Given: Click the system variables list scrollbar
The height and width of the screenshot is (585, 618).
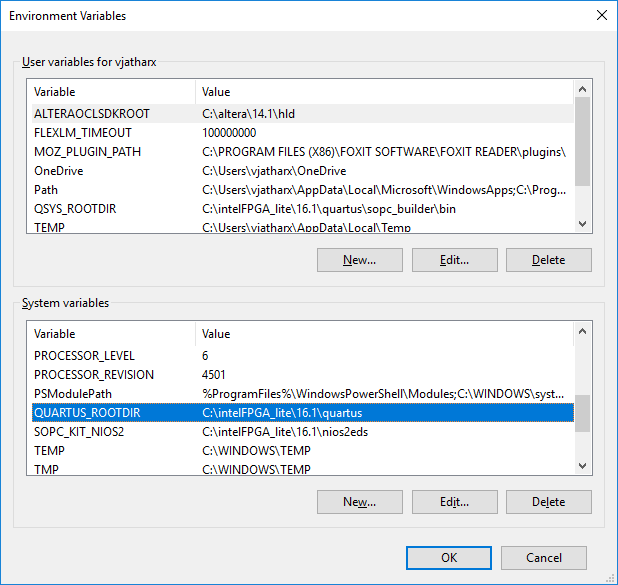Looking at the screenshot, I should point(582,412).
